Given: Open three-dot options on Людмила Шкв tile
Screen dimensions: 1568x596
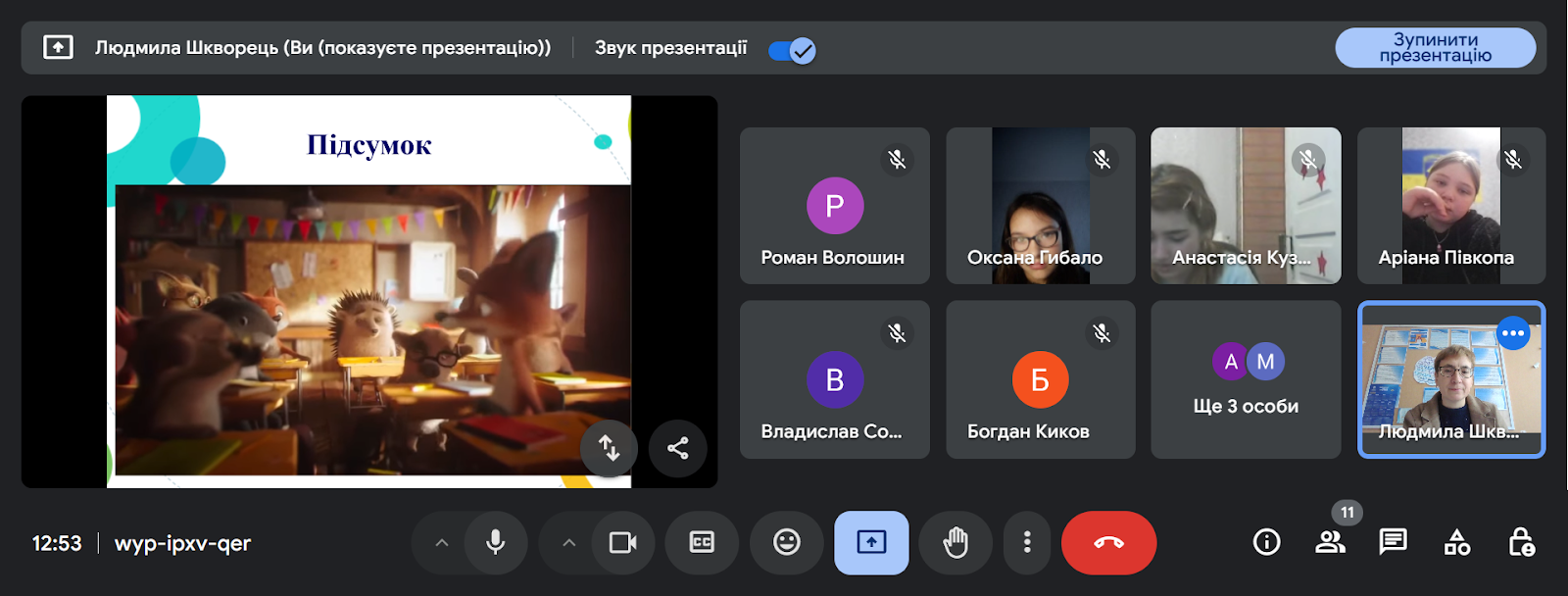Looking at the screenshot, I should 1513,333.
